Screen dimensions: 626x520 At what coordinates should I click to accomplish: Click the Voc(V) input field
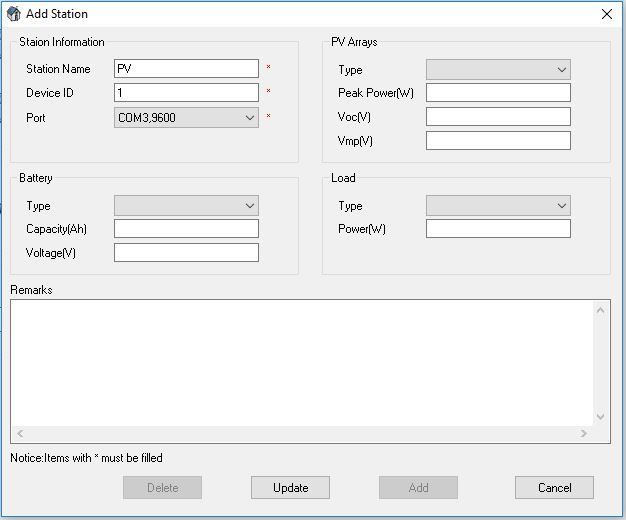(x=498, y=117)
